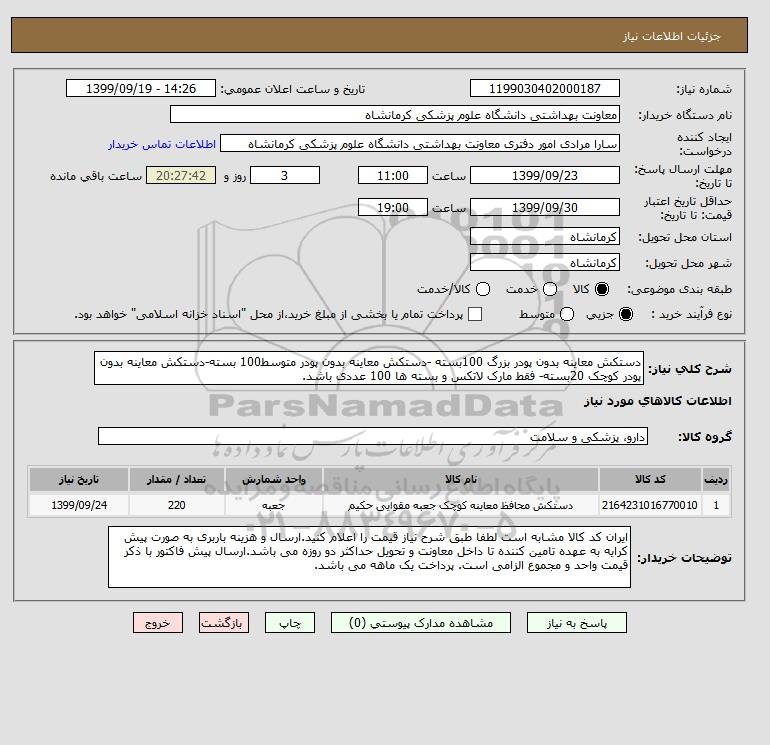The height and width of the screenshot is (745, 770).
Task: Click the مشاهده مدارک پیوستی (0) button
Action: click(x=421, y=623)
